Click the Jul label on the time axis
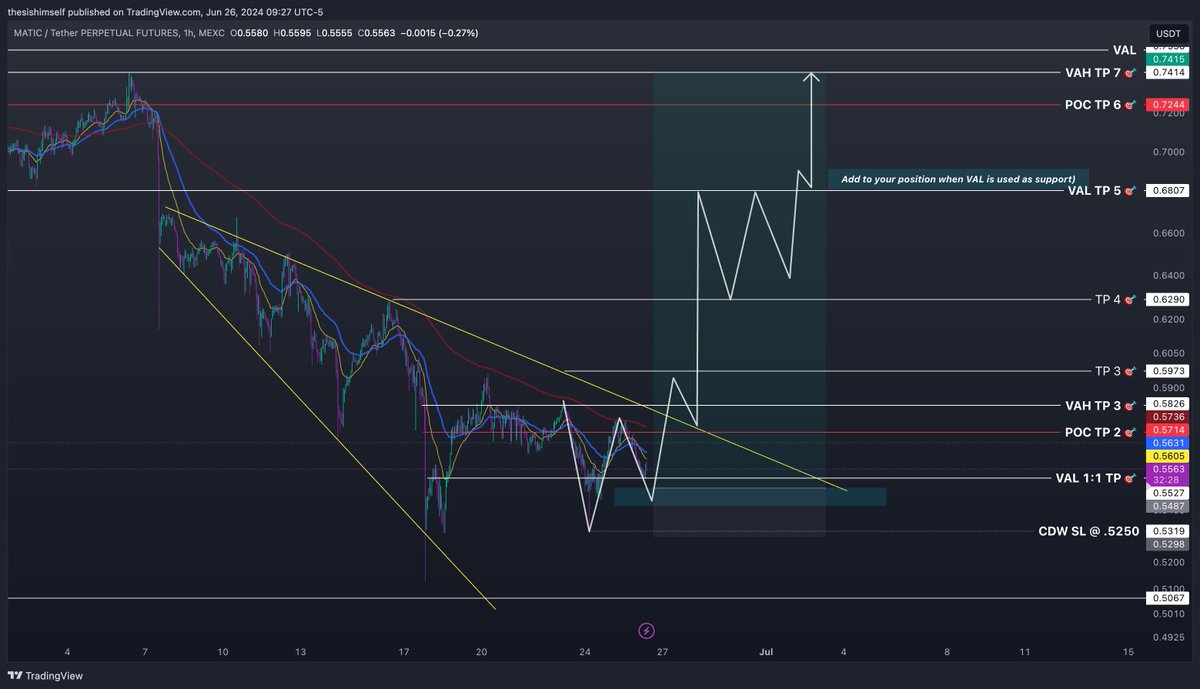This screenshot has height=689, width=1200. (767, 651)
